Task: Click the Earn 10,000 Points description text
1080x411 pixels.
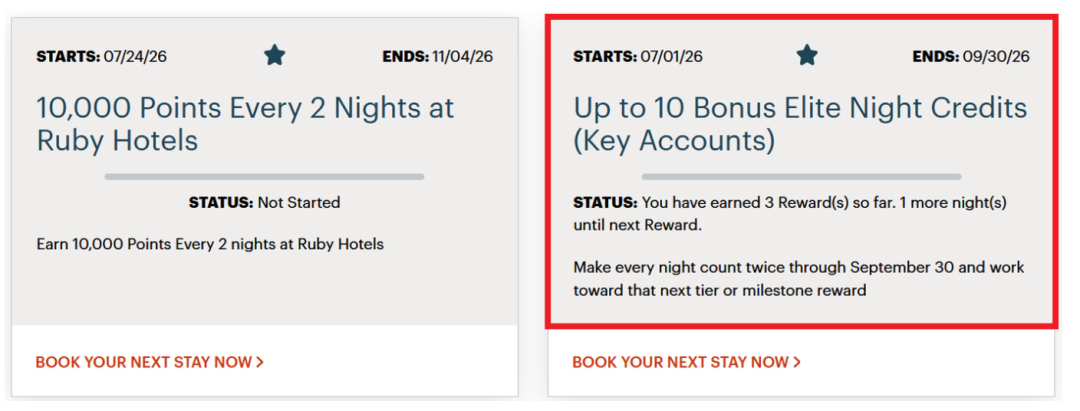Action: point(210,244)
